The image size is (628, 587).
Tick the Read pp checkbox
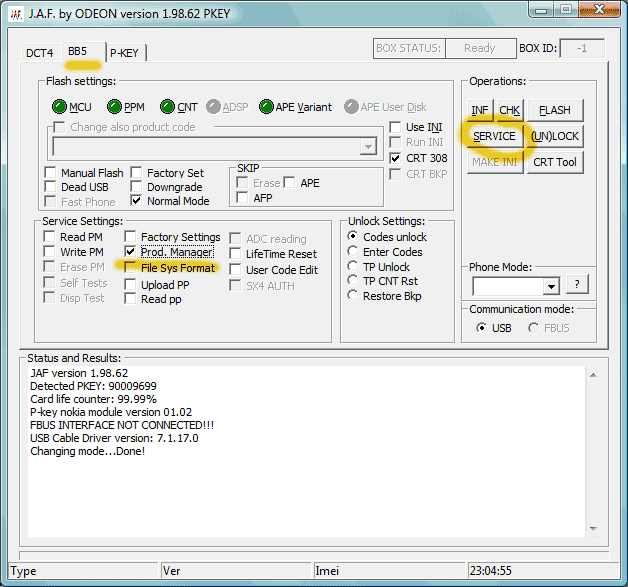click(130, 299)
